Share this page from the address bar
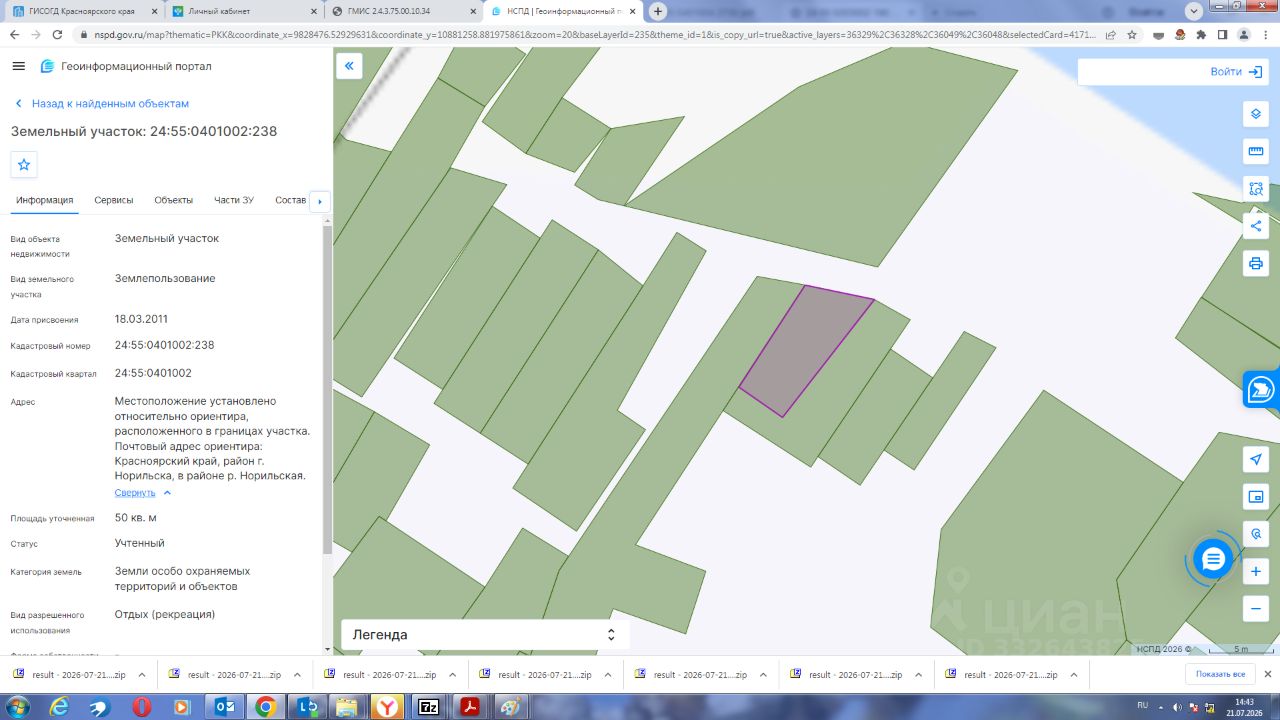The image size is (1280, 720). coord(1109,34)
